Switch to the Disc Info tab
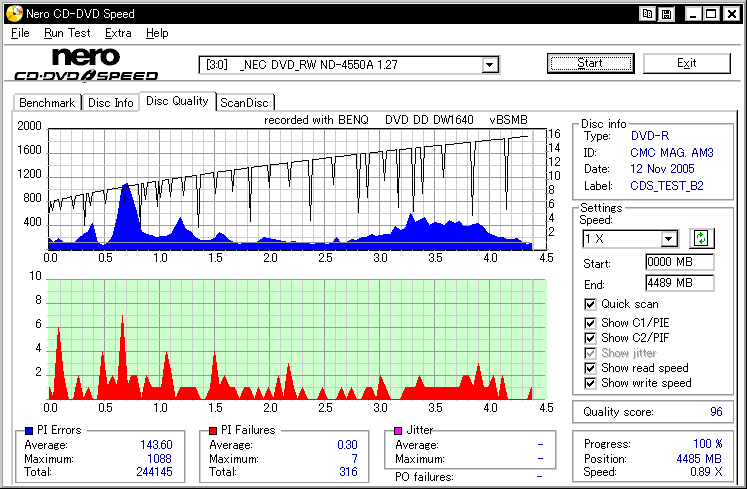Screen dimensions: 747x489 click(x=111, y=103)
